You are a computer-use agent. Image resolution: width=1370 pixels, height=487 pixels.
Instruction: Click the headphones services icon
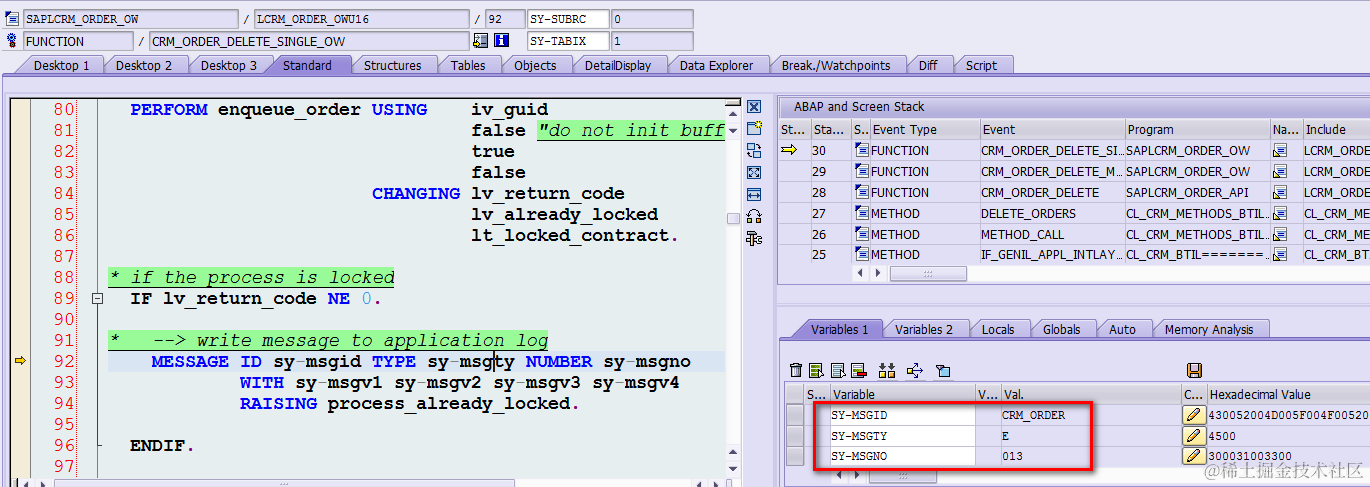pyautogui.click(x=754, y=216)
